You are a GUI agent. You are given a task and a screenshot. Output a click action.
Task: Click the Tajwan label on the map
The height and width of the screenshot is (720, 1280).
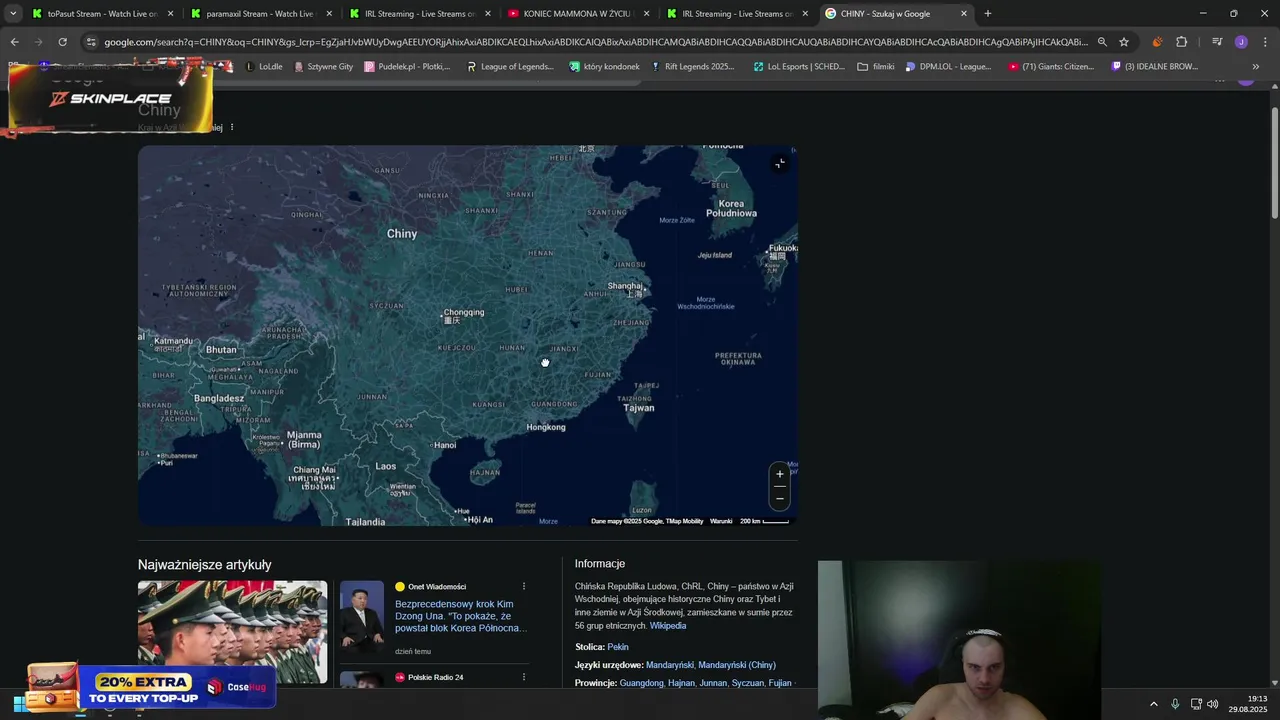point(639,408)
